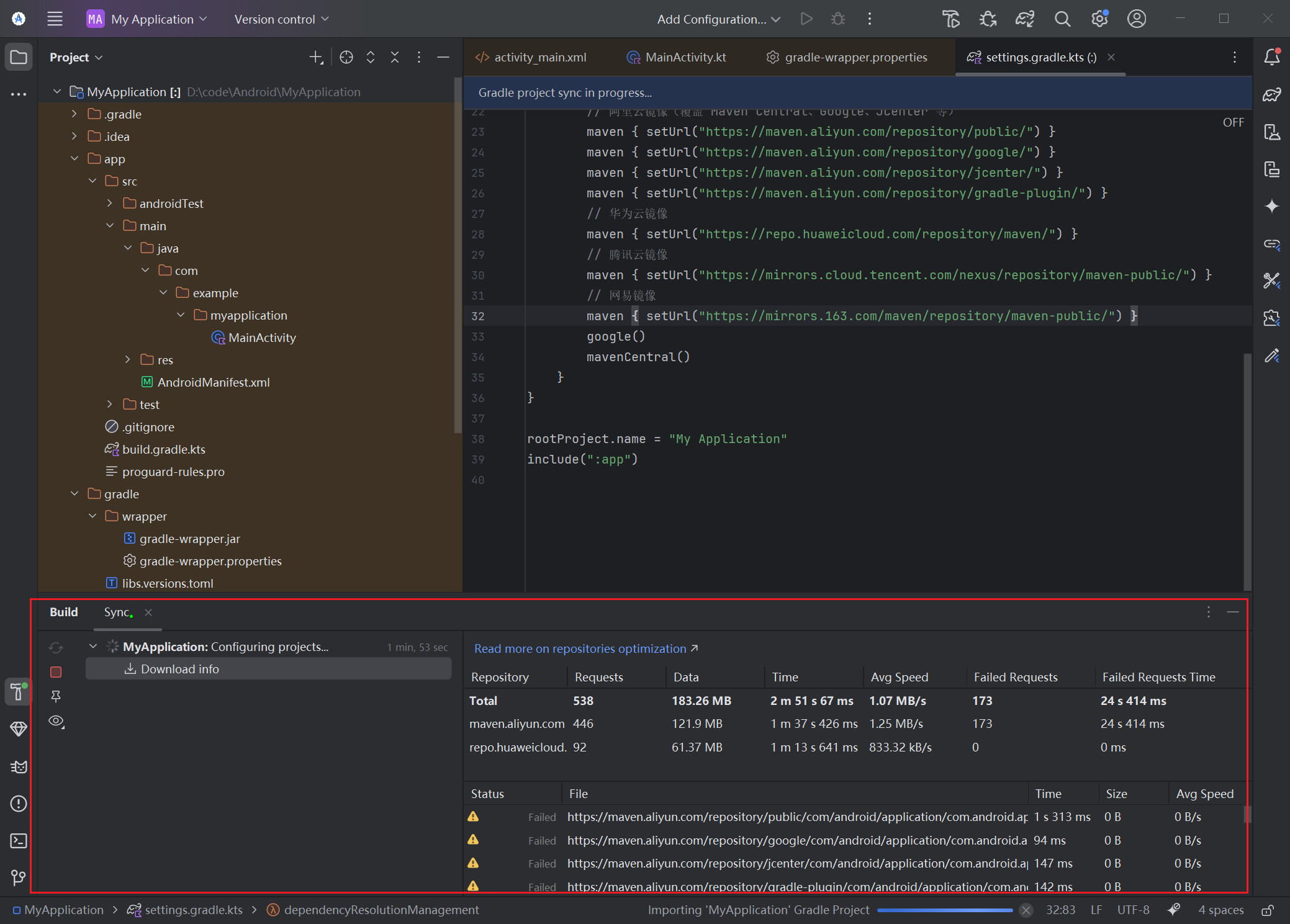Expand the res folder
1290x924 pixels.
128,360
